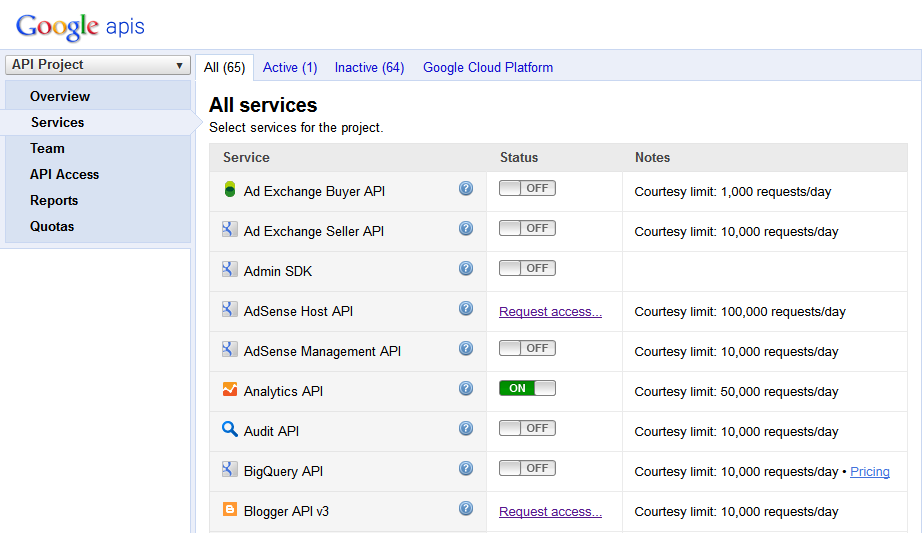Open help icon for Audit API

pos(466,428)
